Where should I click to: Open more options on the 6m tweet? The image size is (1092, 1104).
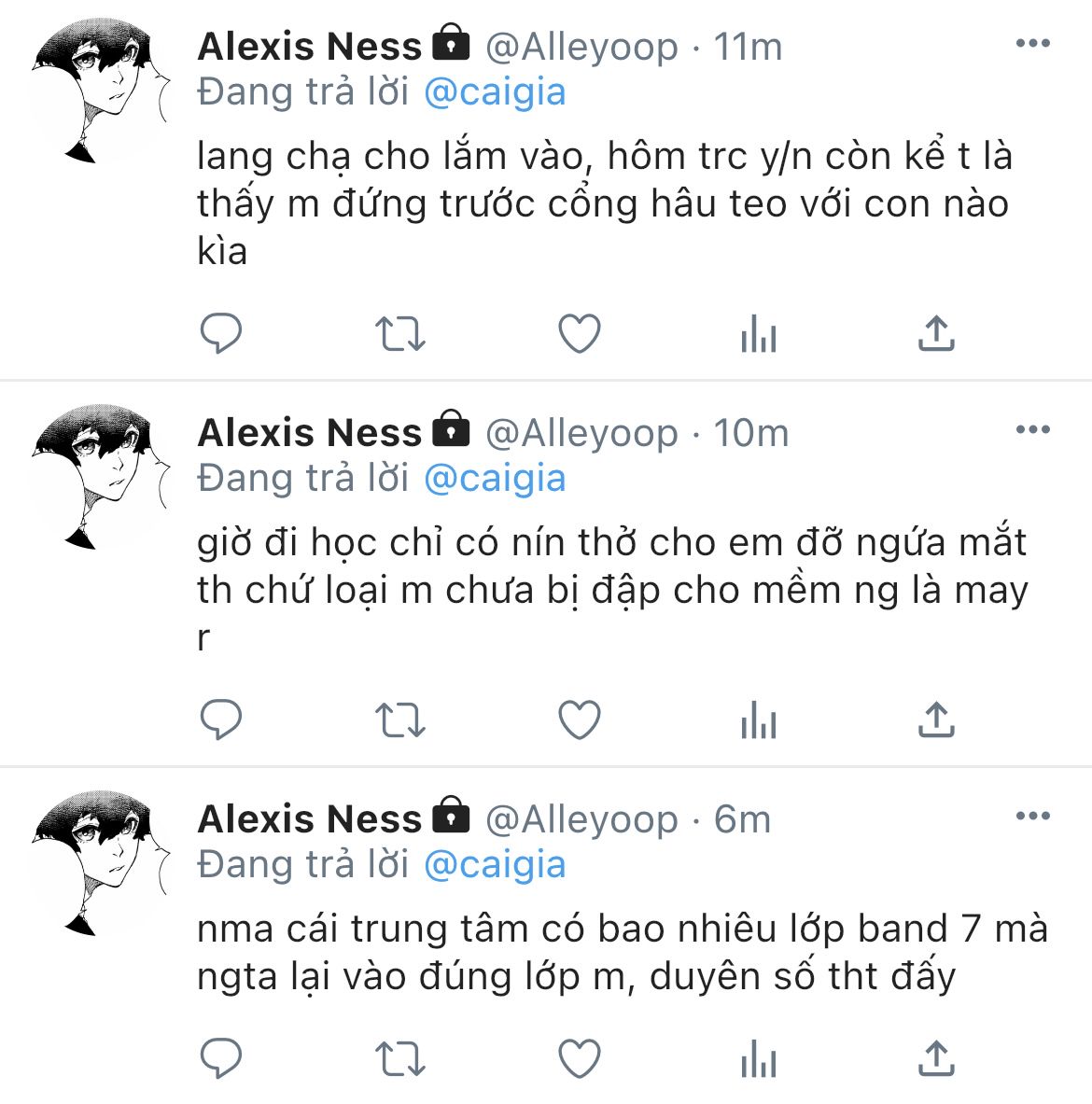pyautogui.click(x=1033, y=816)
